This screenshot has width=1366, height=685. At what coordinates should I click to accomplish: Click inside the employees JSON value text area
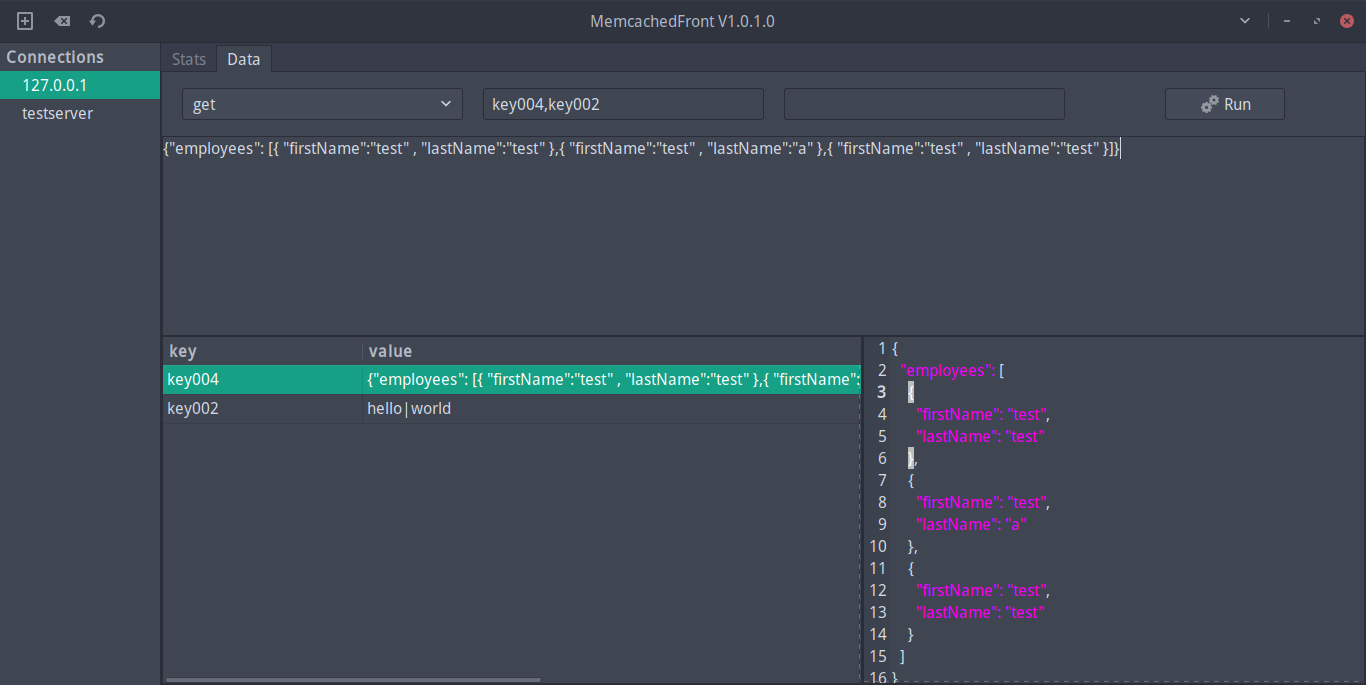763,236
